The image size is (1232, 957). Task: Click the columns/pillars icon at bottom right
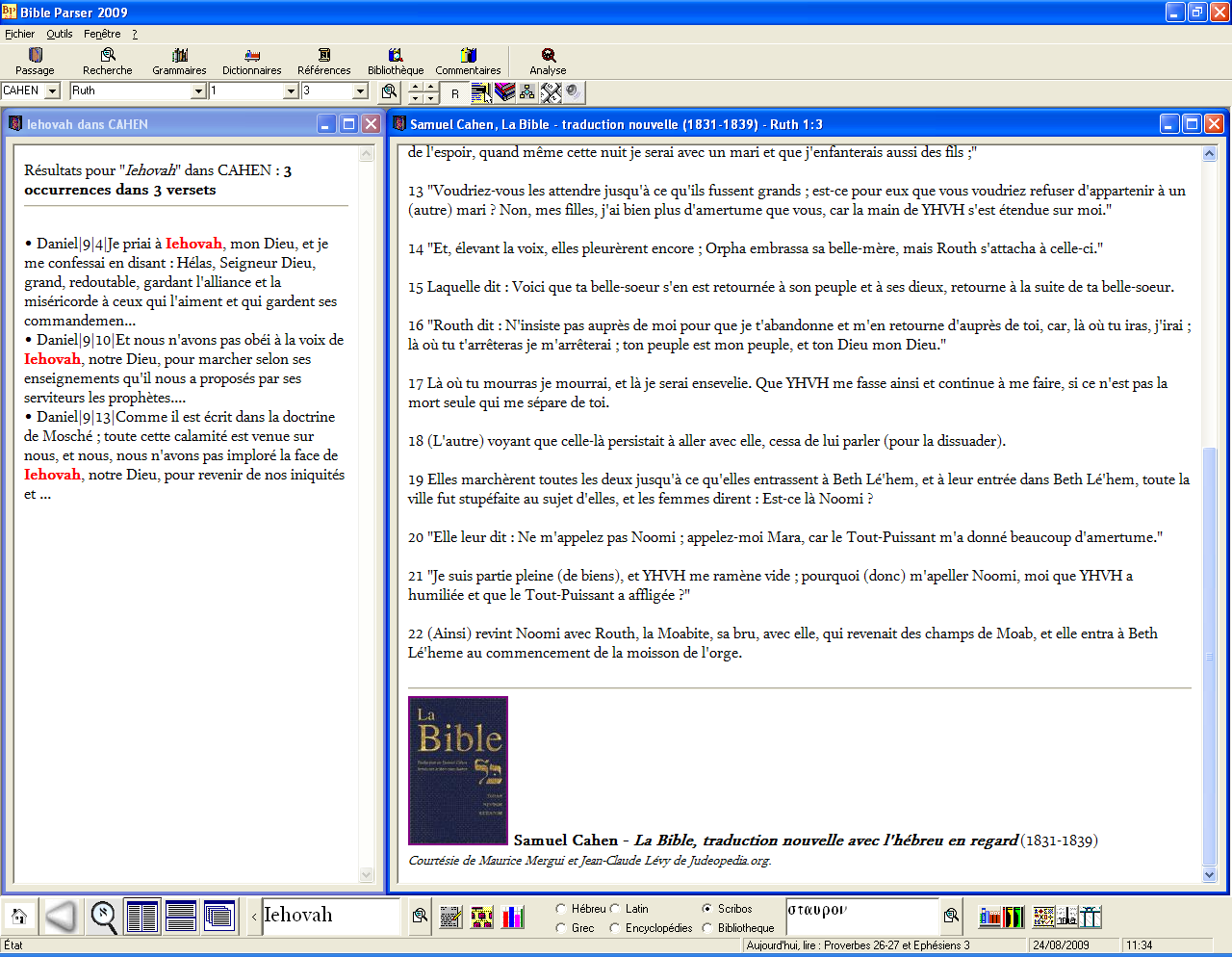click(1090, 917)
